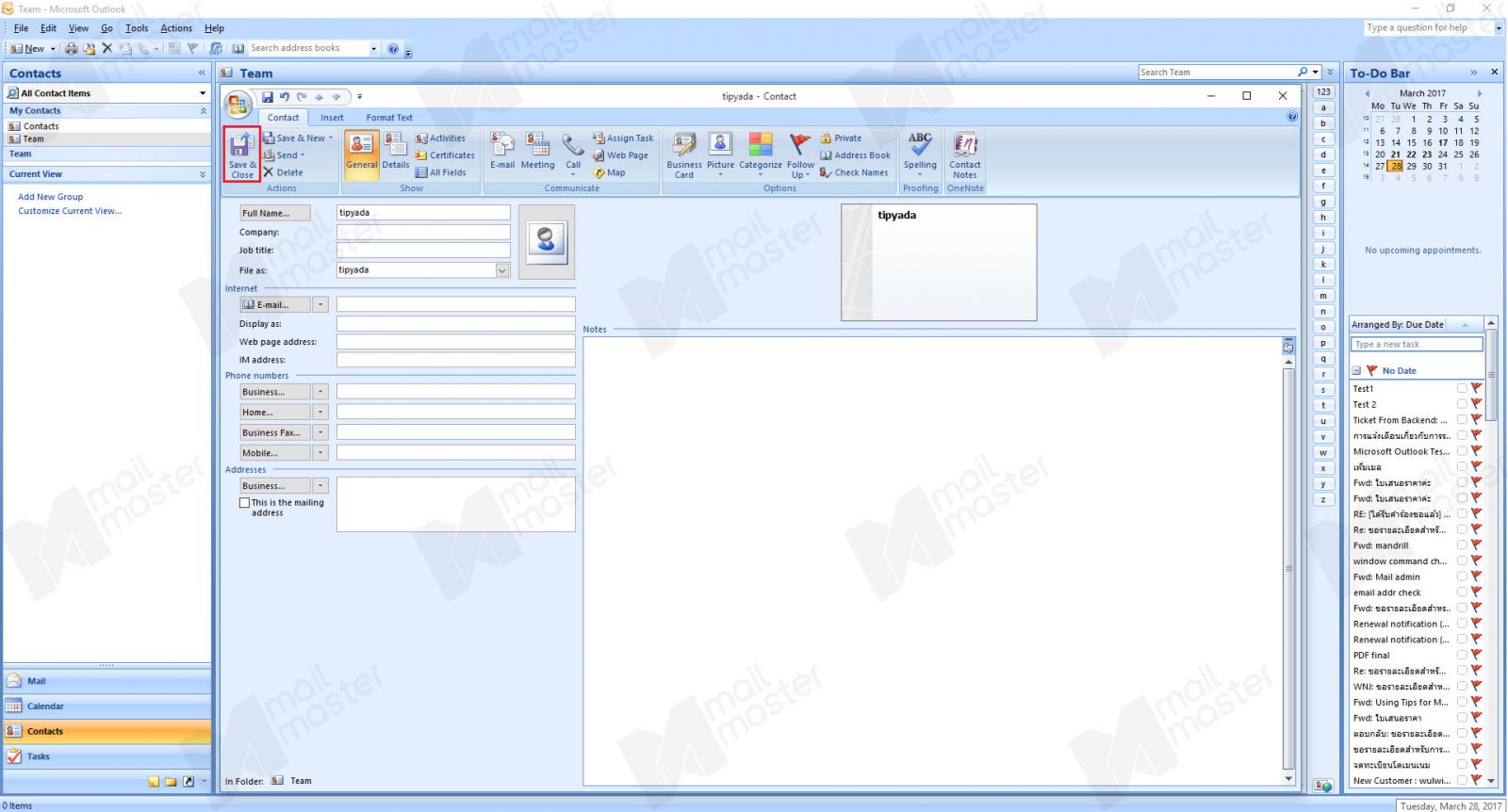Click the Office button in contact window

[238, 103]
